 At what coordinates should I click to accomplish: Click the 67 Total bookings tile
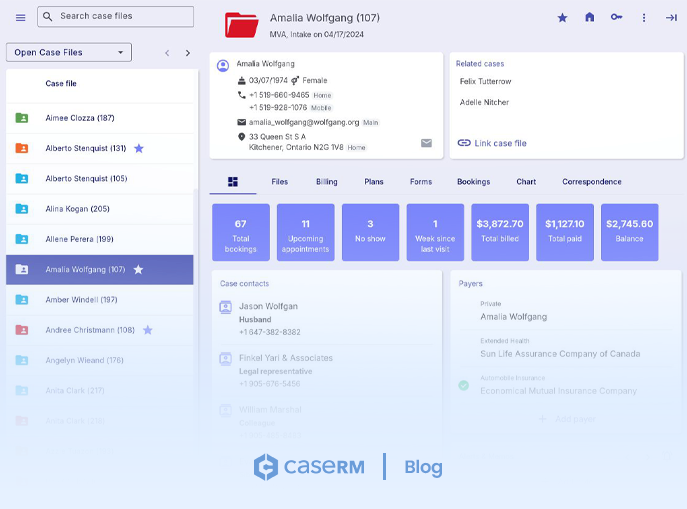click(x=241, y=232)
